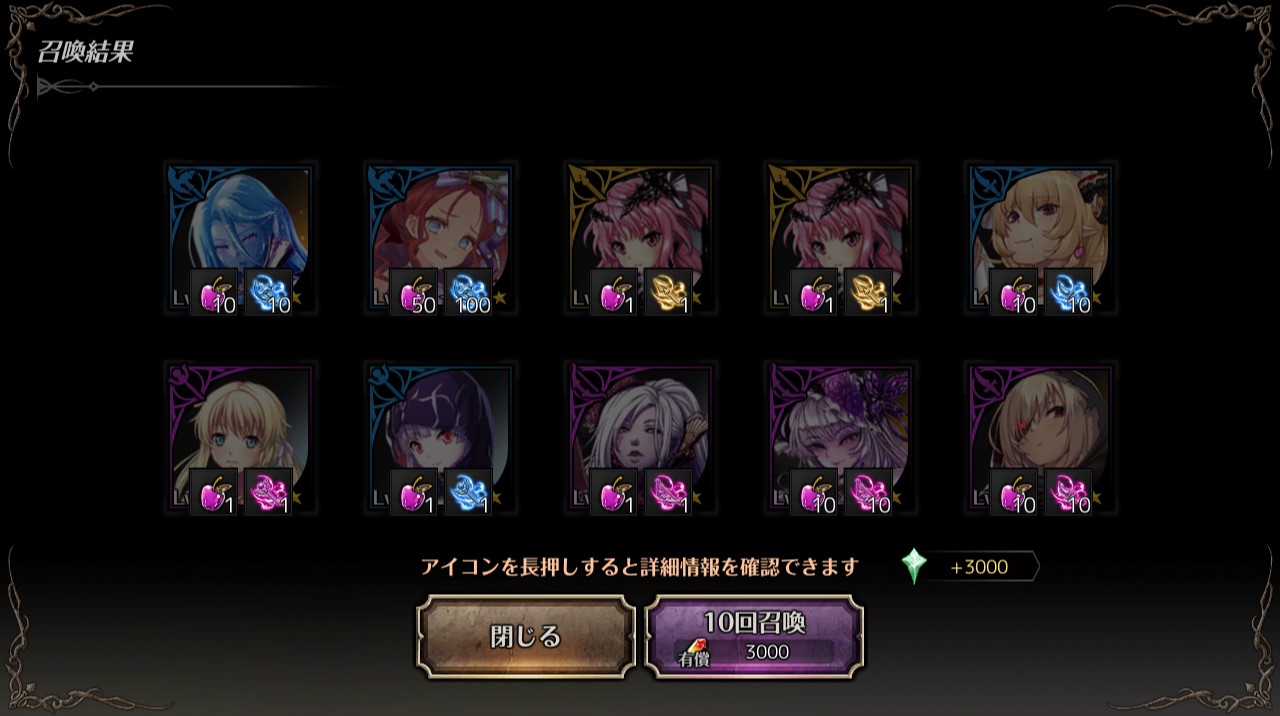
Task: Select the dark hooded character portrait
Action: click(440, 439)
